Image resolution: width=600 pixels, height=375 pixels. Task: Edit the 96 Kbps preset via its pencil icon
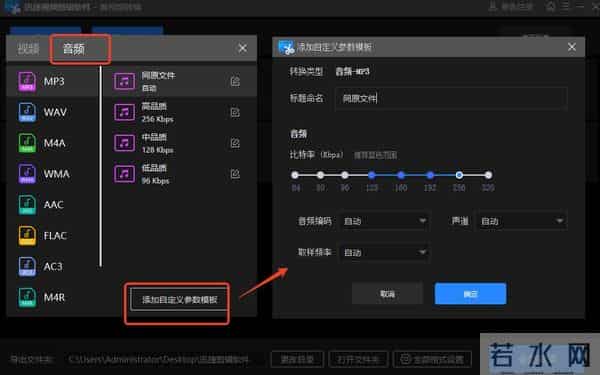(x=235, y=174)
